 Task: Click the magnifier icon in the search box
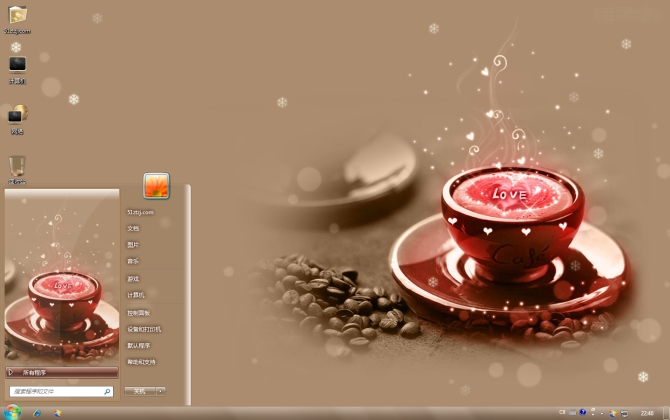[x=107, y=391]
